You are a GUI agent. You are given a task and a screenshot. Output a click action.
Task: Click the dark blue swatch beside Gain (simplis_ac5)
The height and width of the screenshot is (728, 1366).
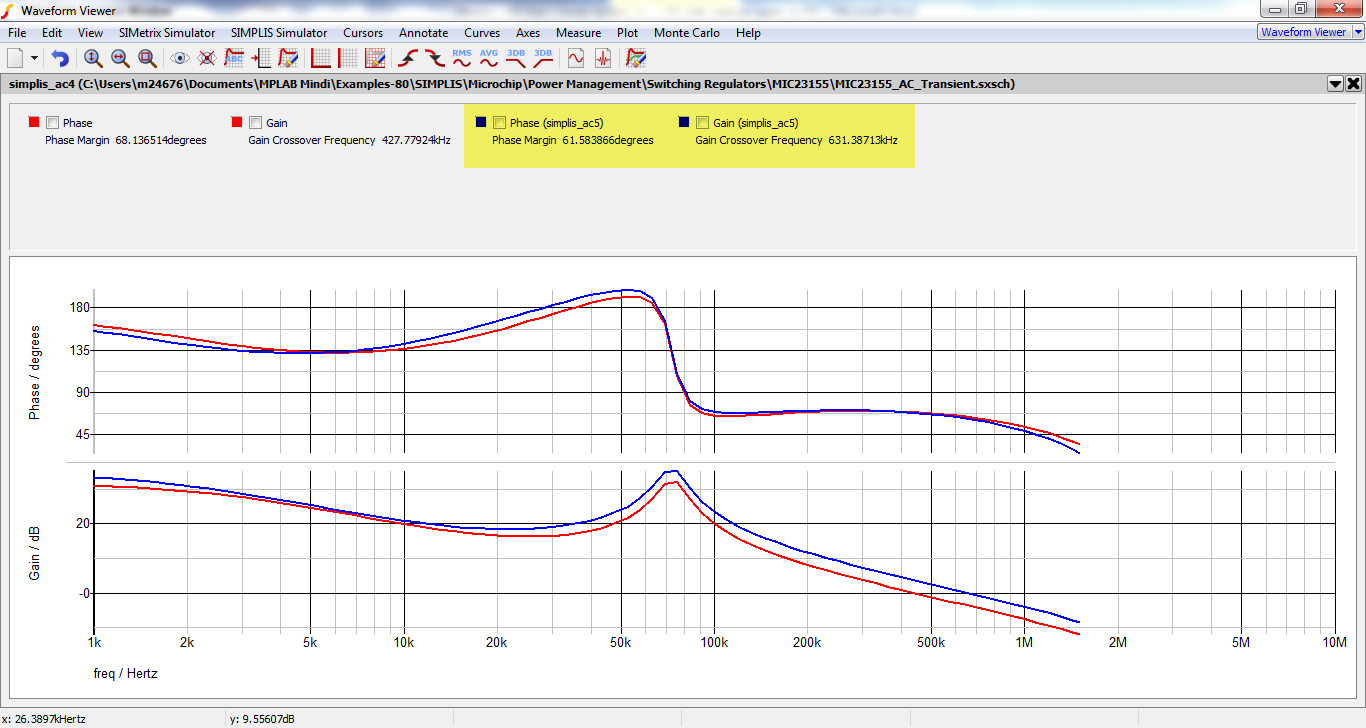point(684,122)
